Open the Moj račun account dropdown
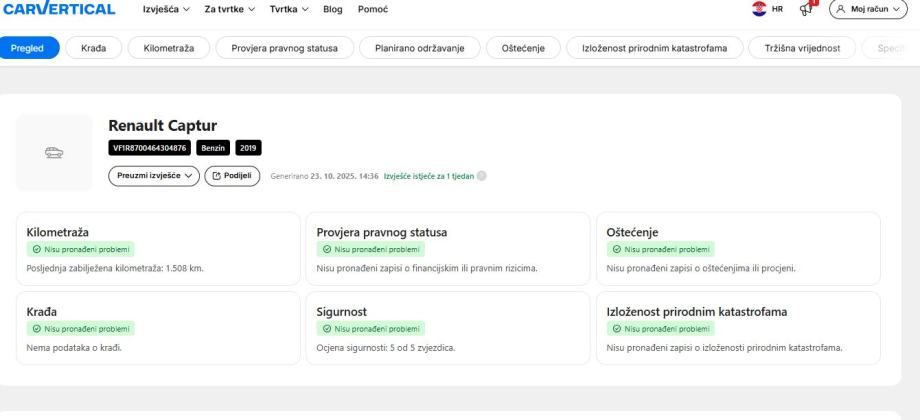This screenshot has height=420, width=920. 868,9
